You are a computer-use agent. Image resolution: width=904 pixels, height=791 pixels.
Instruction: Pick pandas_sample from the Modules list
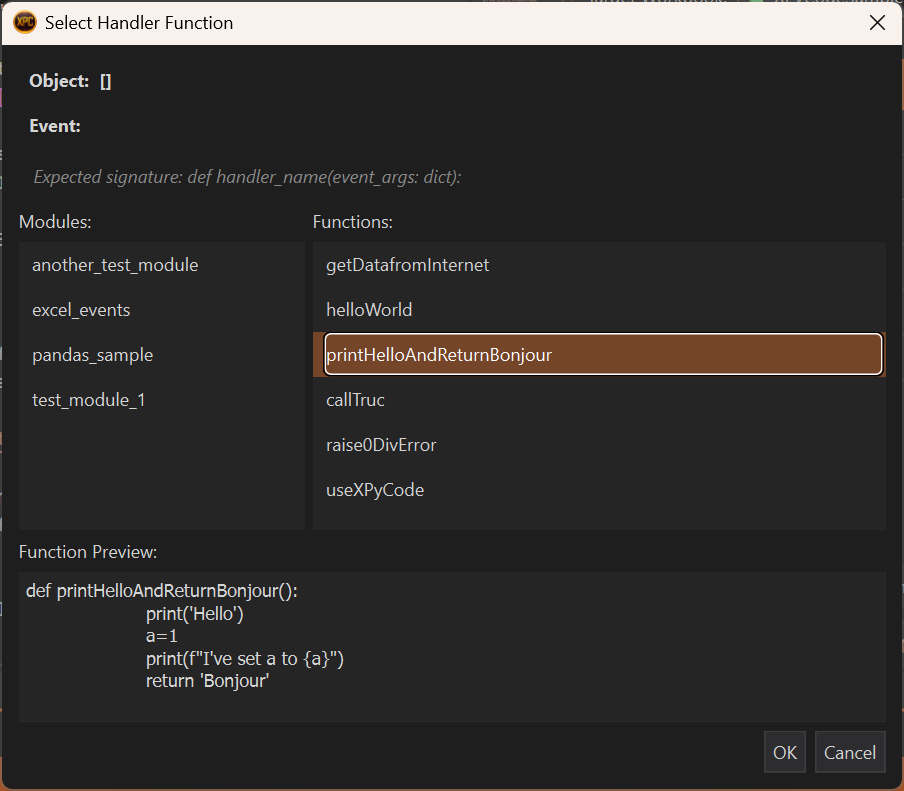(x=92, y=355)
